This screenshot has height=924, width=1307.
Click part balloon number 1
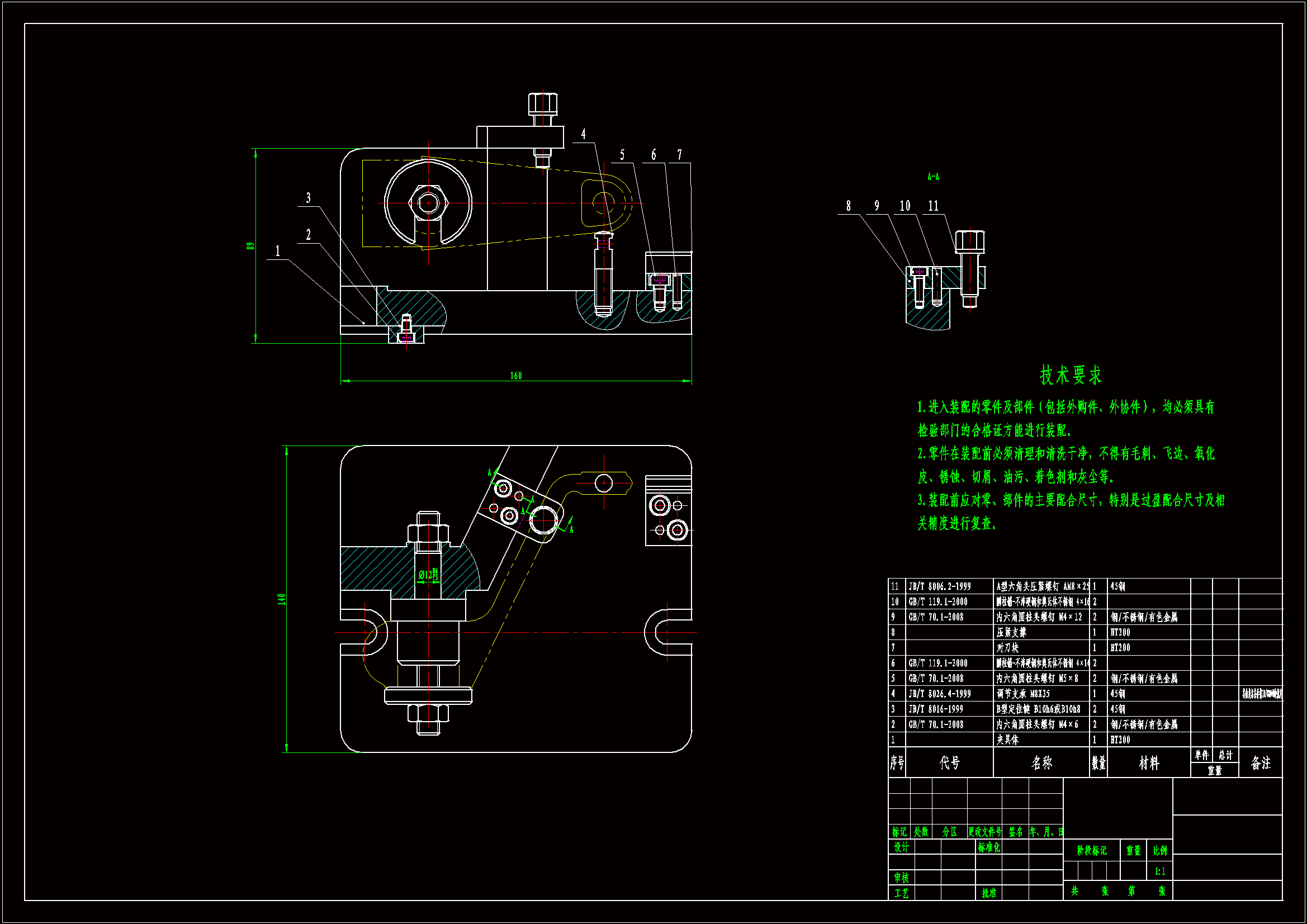click(278, 251)
